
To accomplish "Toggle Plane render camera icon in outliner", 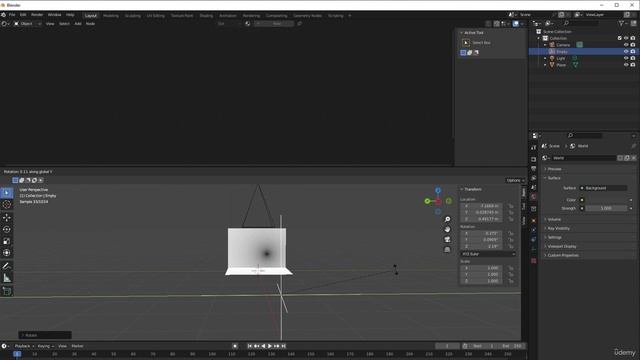I will point(633,65).
